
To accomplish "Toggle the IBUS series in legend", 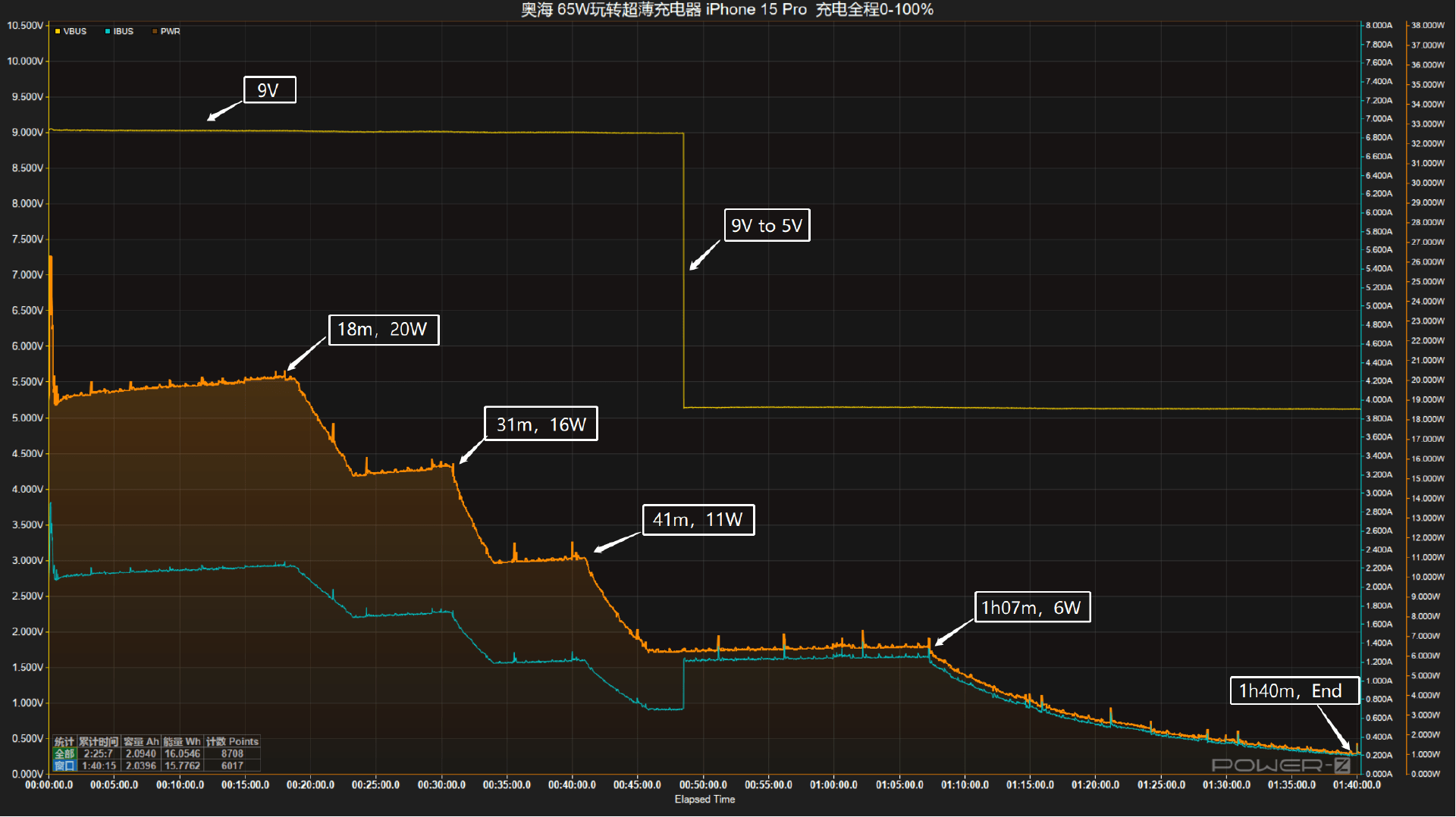I will [123, 32].
